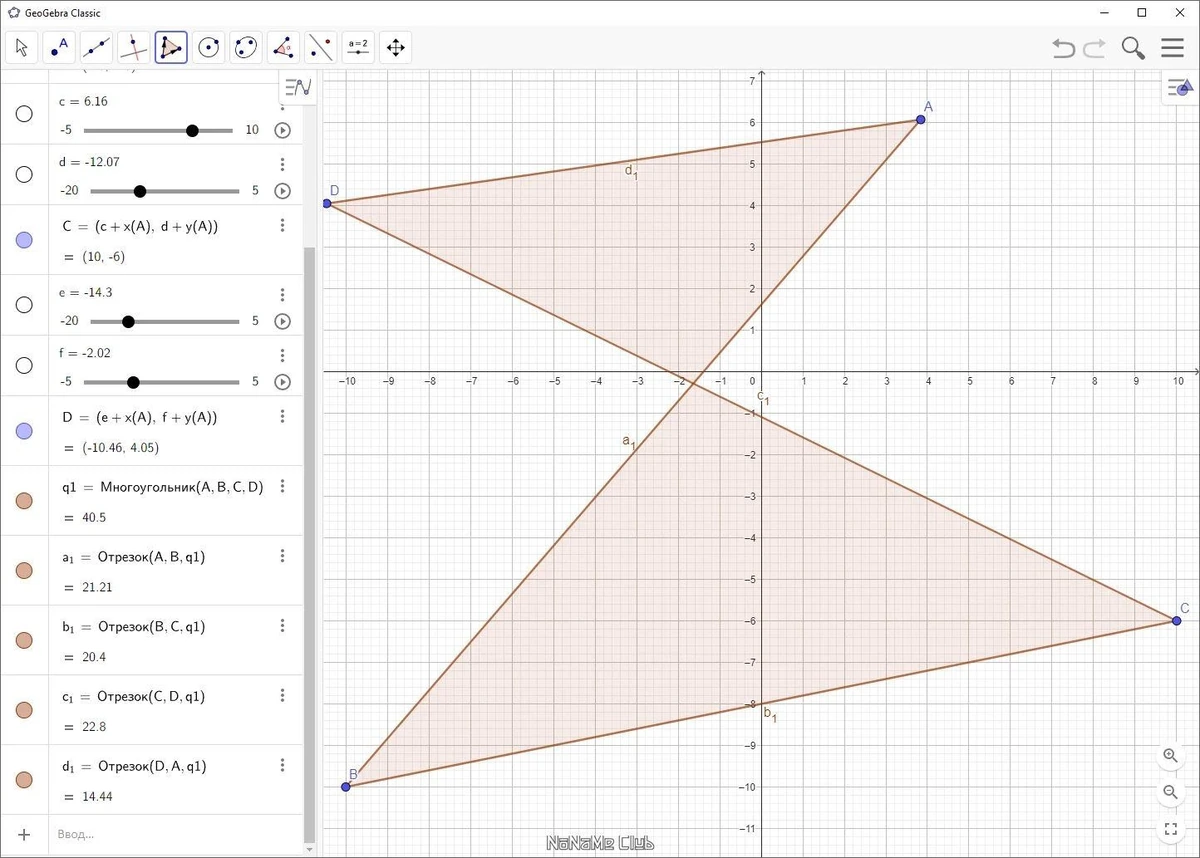Toggle visibility of slider c
1200x858 pixels.
(24, 114)
